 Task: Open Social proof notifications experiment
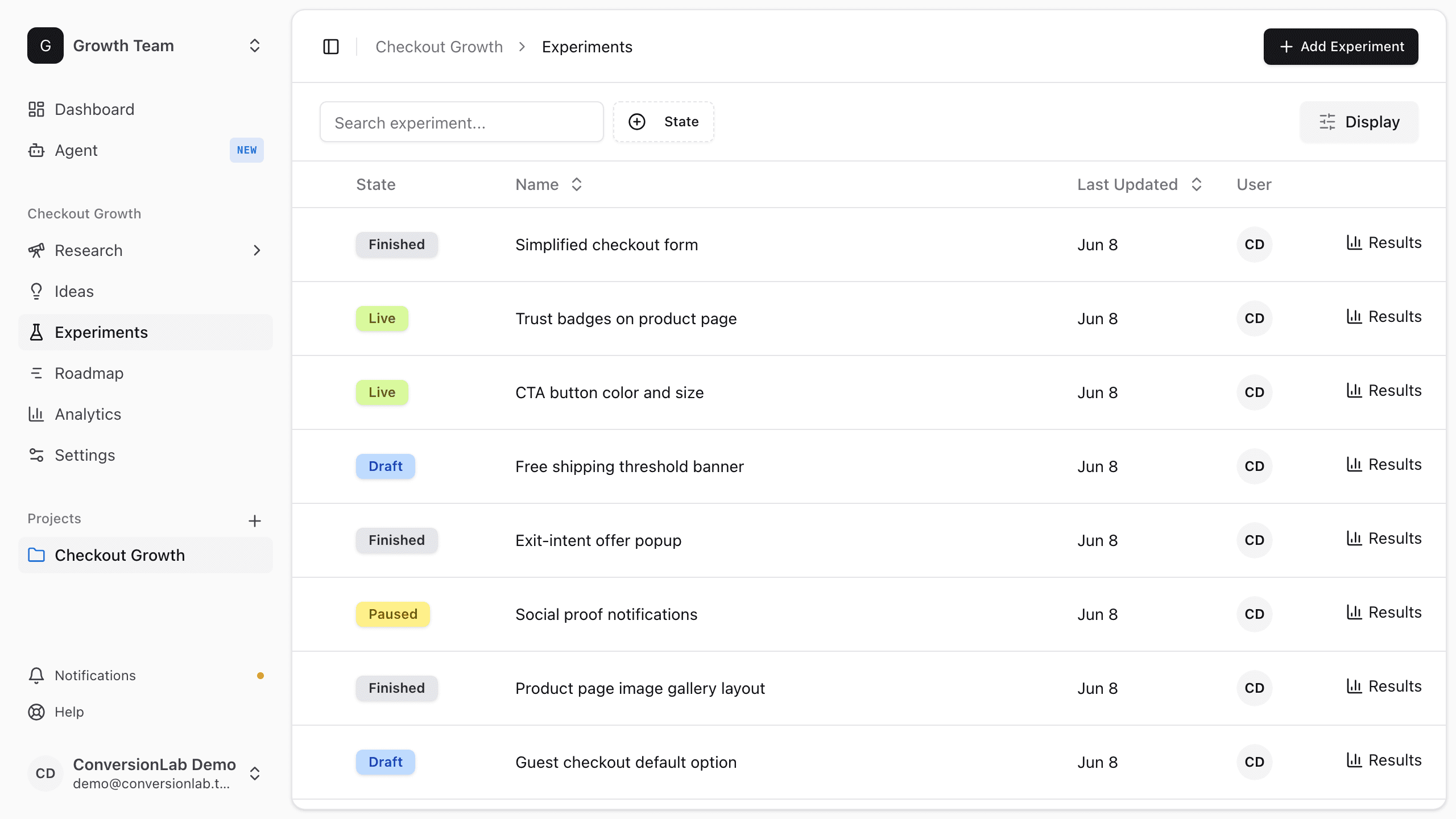click(x=606, y=614)
